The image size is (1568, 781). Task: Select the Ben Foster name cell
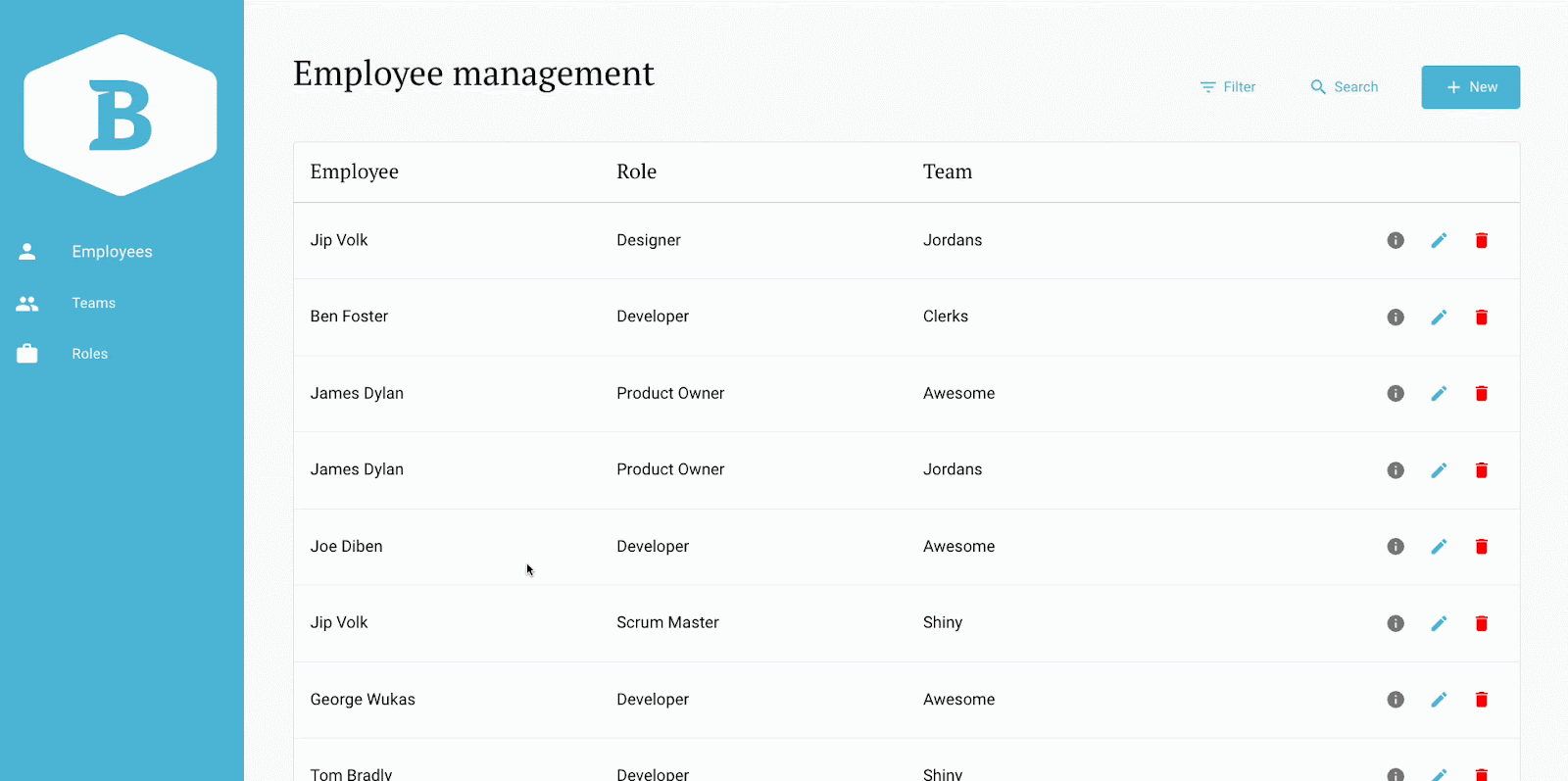(349, 317)
